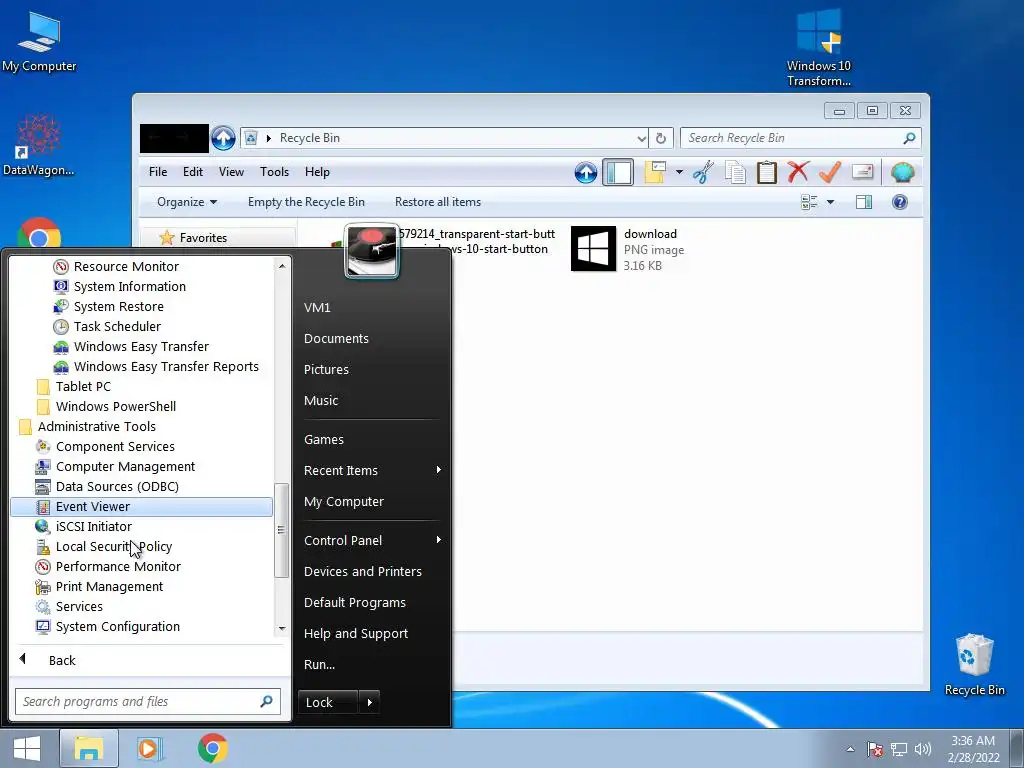Open the shutdown options arrow beside Lock
The image size is (1024, 768).
[369, 702]
